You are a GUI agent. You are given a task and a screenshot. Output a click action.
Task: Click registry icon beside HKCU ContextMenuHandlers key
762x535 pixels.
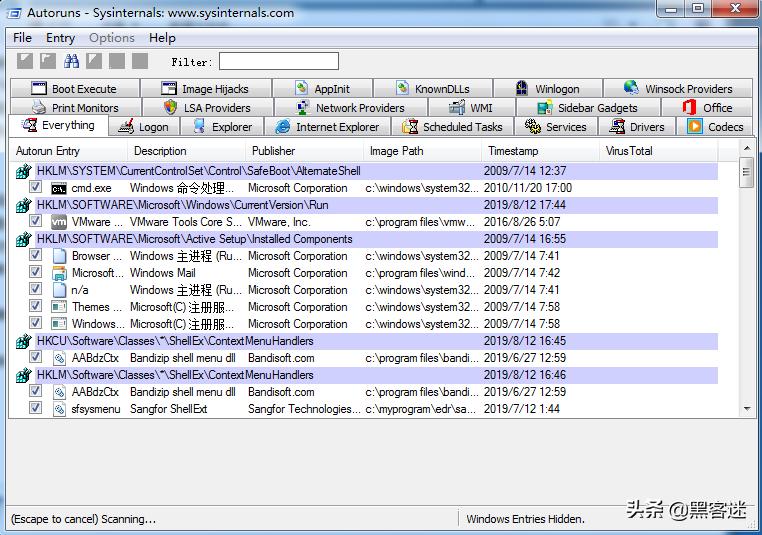point(23,342)
